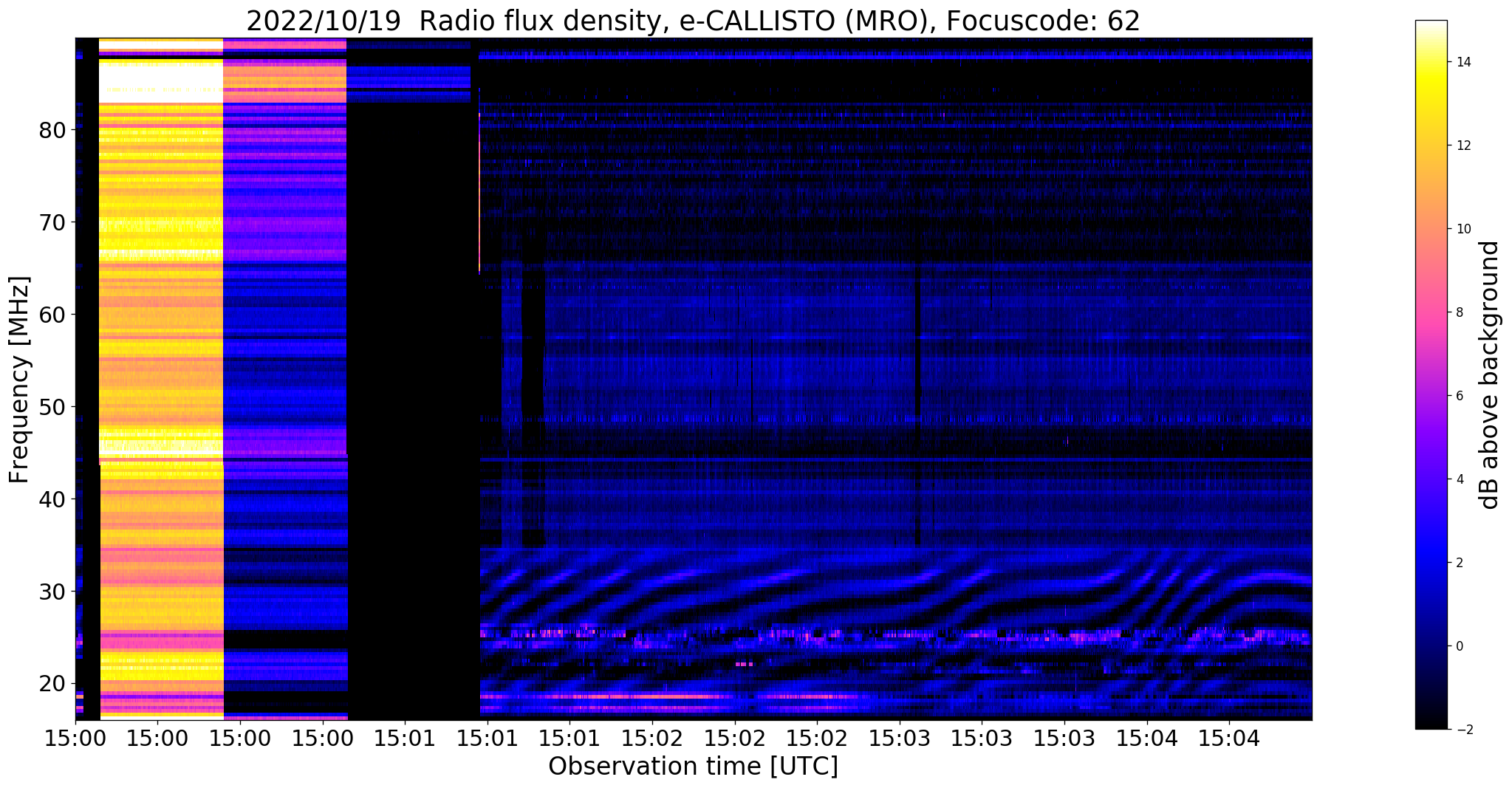
Task: Click the colorbar tick label "2"
Action: point(1459,563)
